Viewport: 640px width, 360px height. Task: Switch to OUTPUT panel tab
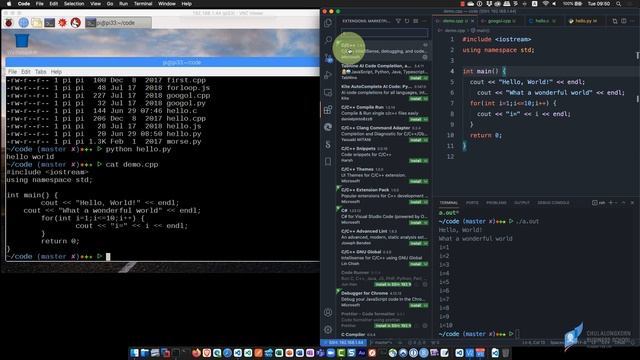[521, 202]
